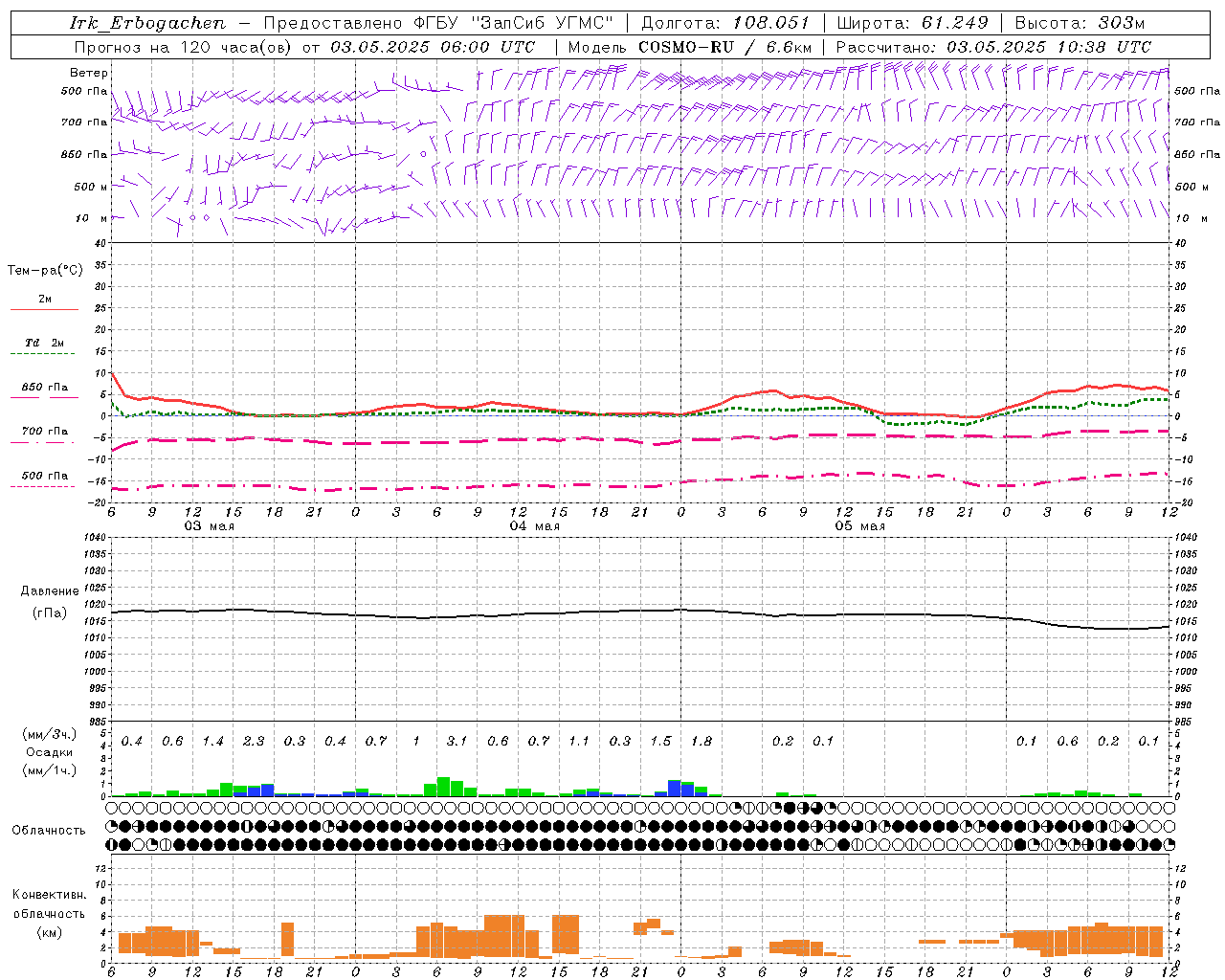Click the station title Irk_Erbogachen

point(148,23)
